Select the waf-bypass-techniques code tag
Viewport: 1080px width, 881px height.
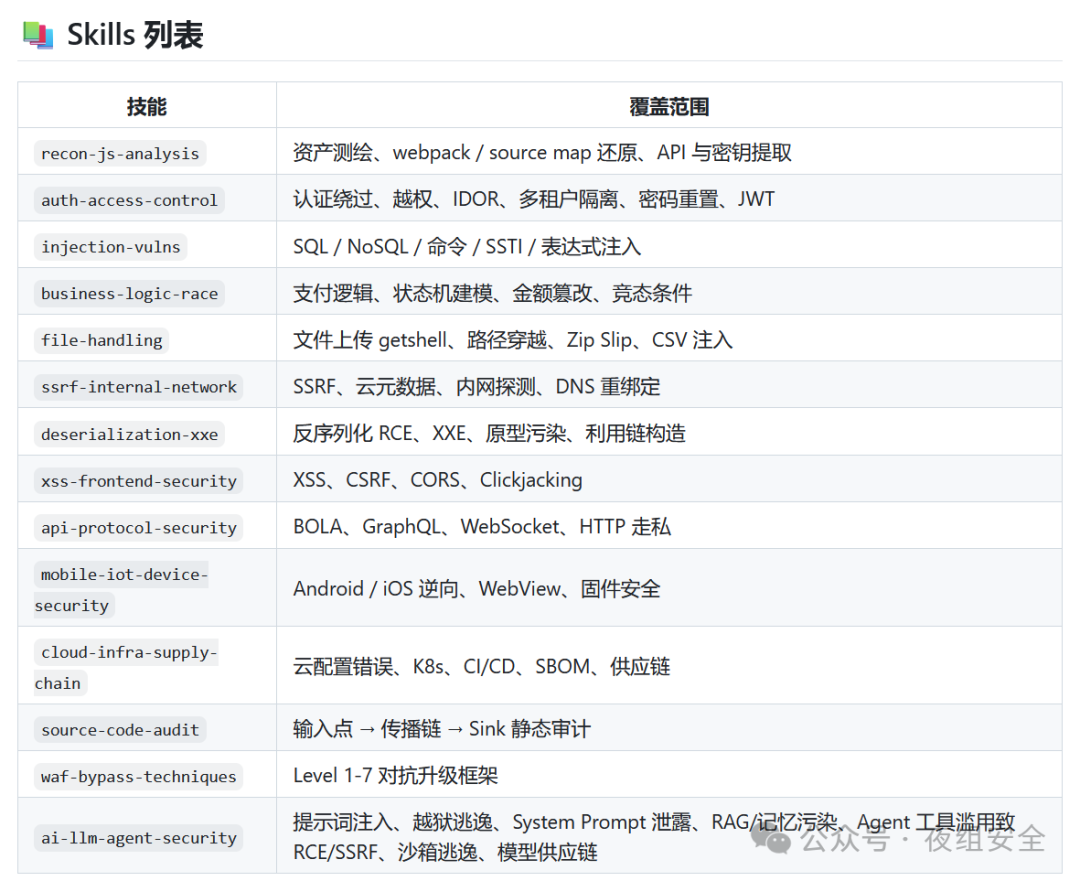point(138,776)
